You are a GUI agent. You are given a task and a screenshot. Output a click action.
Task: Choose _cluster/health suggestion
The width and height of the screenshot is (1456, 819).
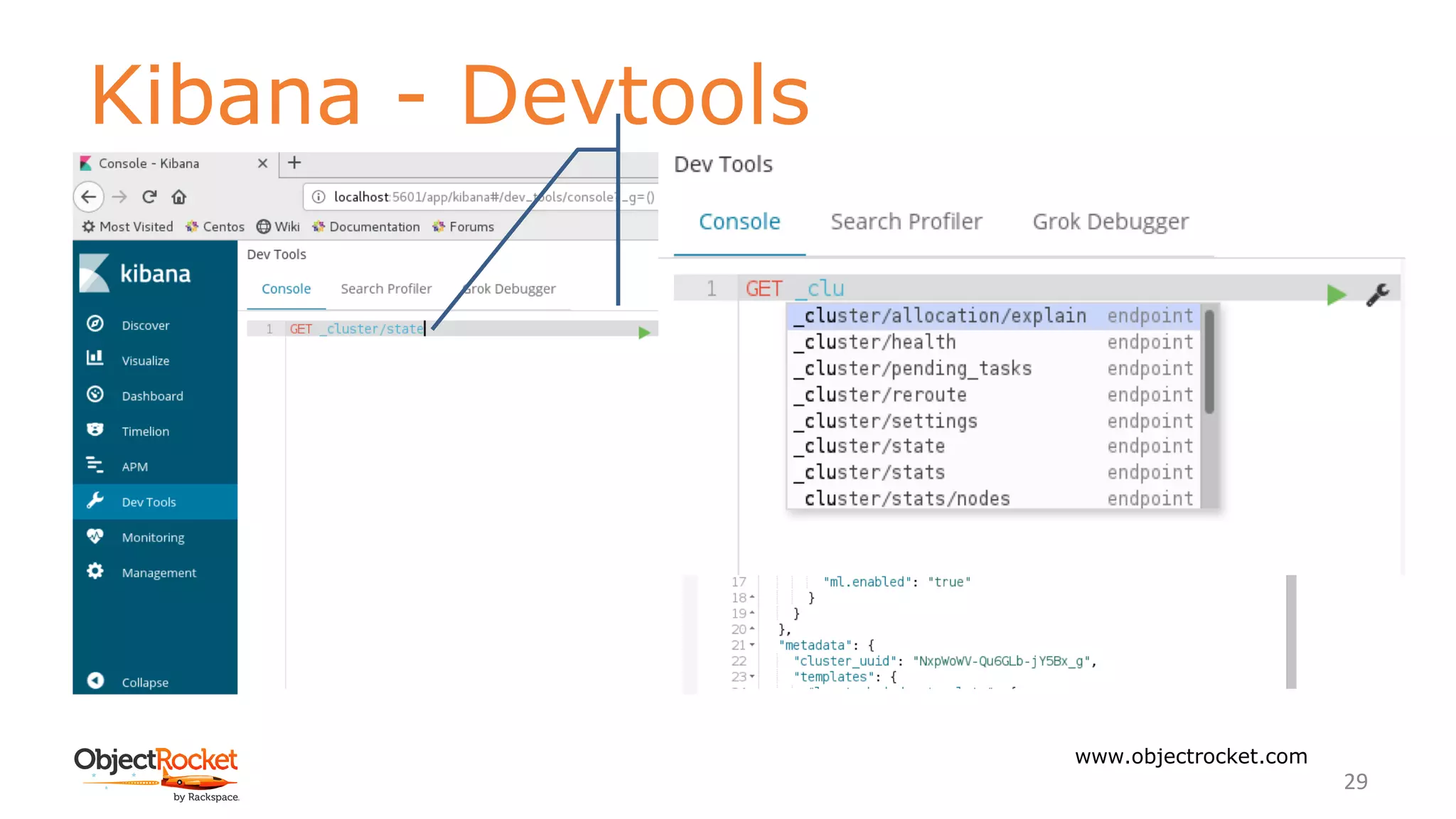pos(994,342)
